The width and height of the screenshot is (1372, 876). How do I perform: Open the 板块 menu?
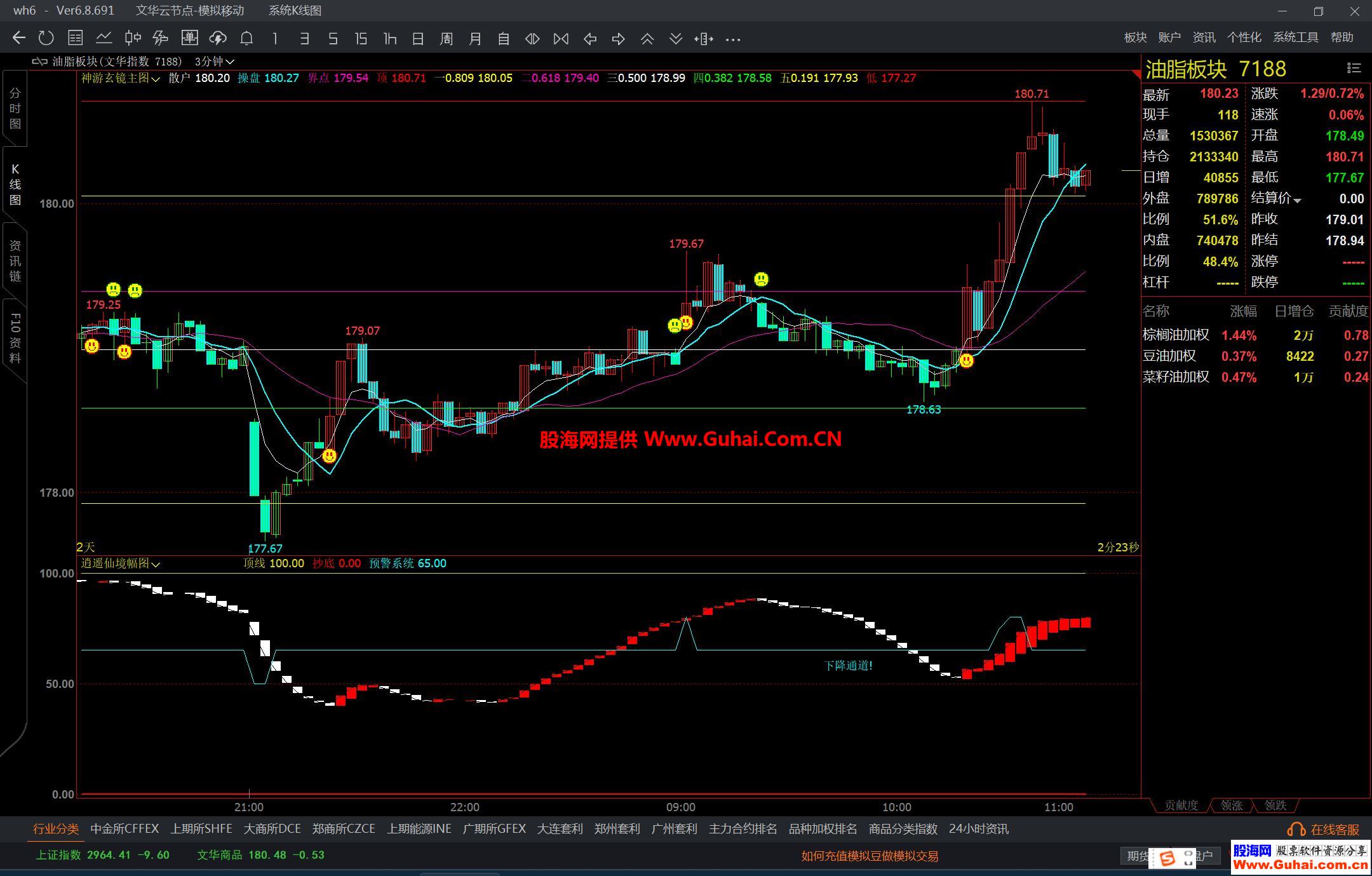[1135, 37]
